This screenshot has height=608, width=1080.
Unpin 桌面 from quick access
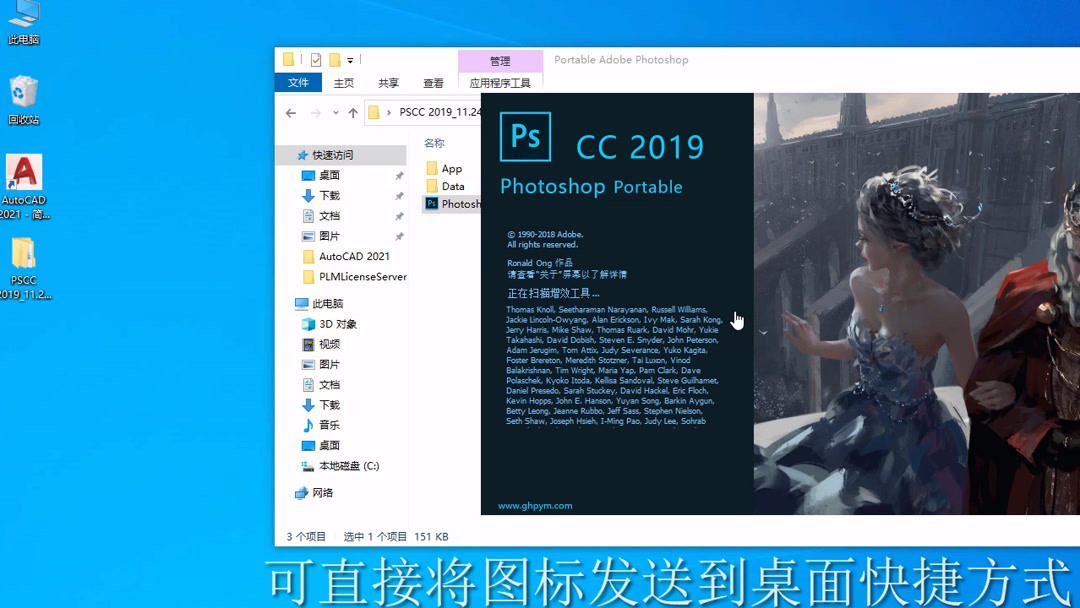399,174
